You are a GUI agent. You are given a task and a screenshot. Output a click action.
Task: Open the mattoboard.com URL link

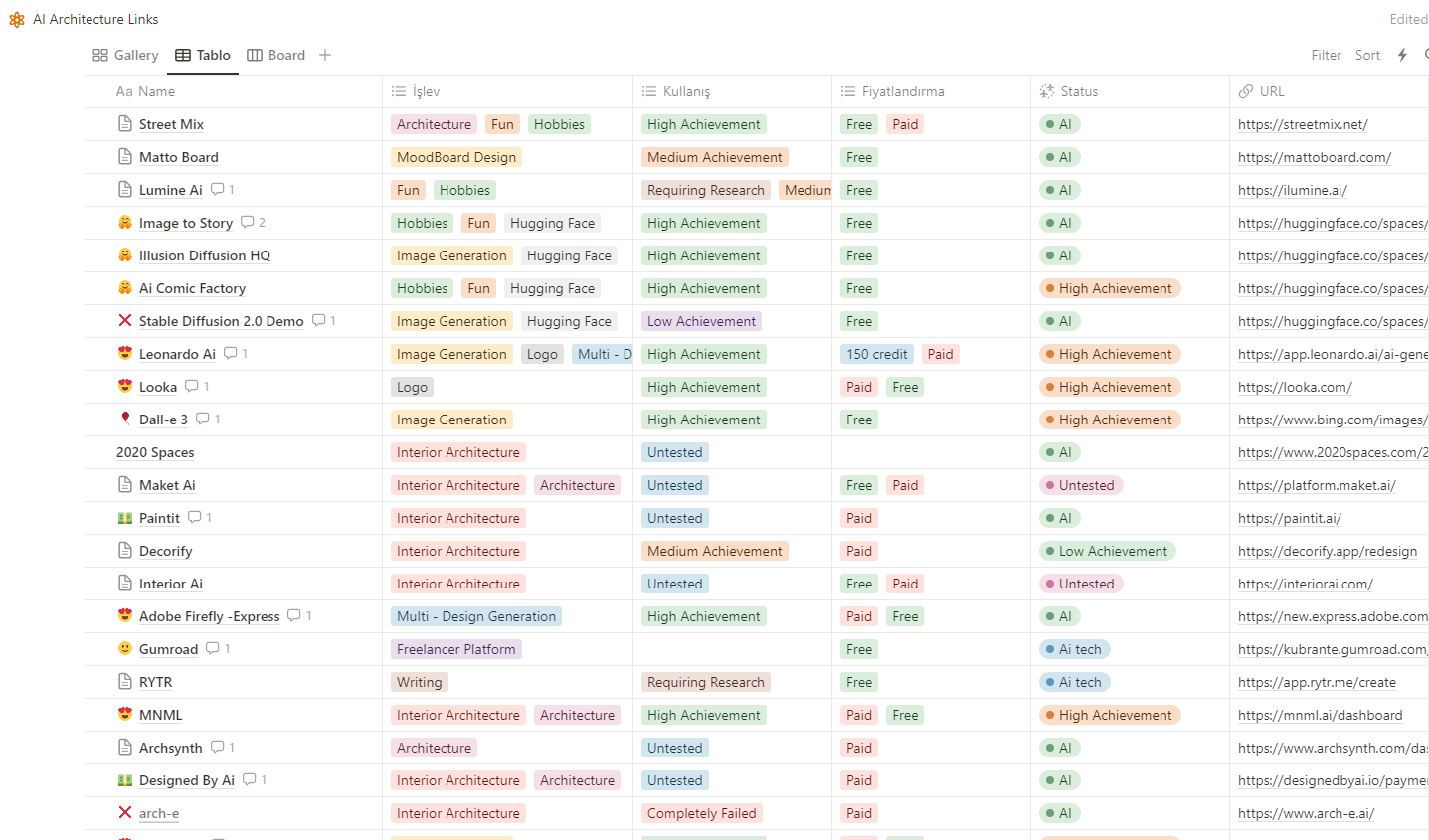[x=1315, y=157]
